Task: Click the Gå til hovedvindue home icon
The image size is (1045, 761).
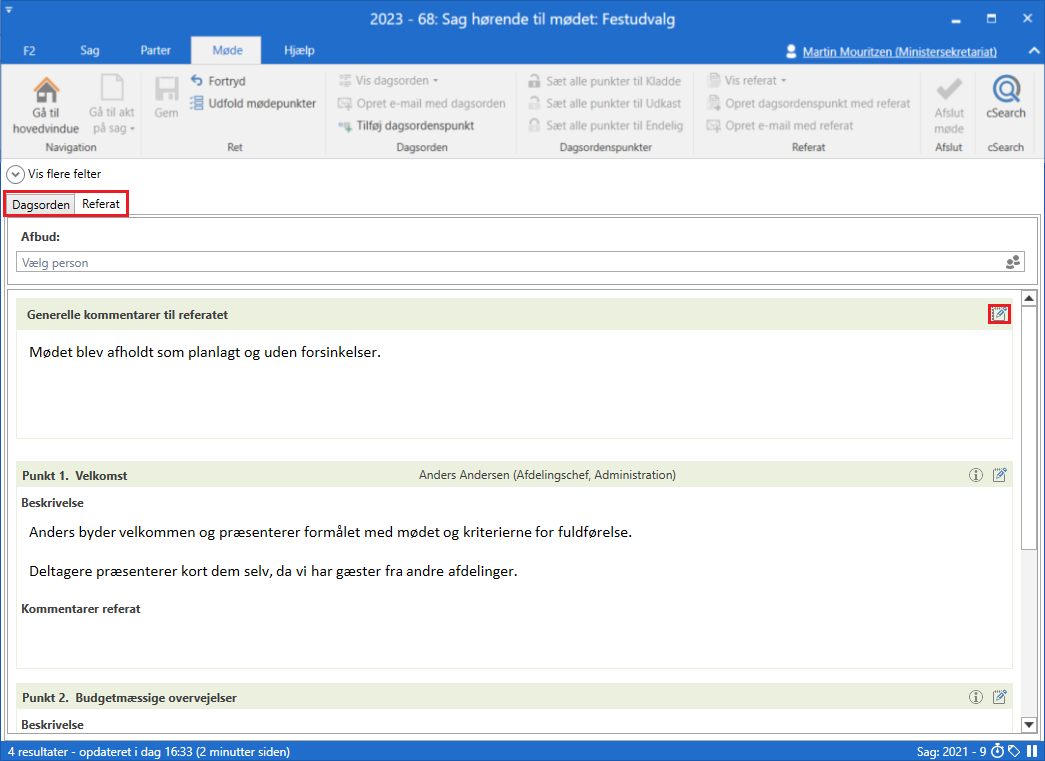Action: pyautogui.click(x=46, y=90)
